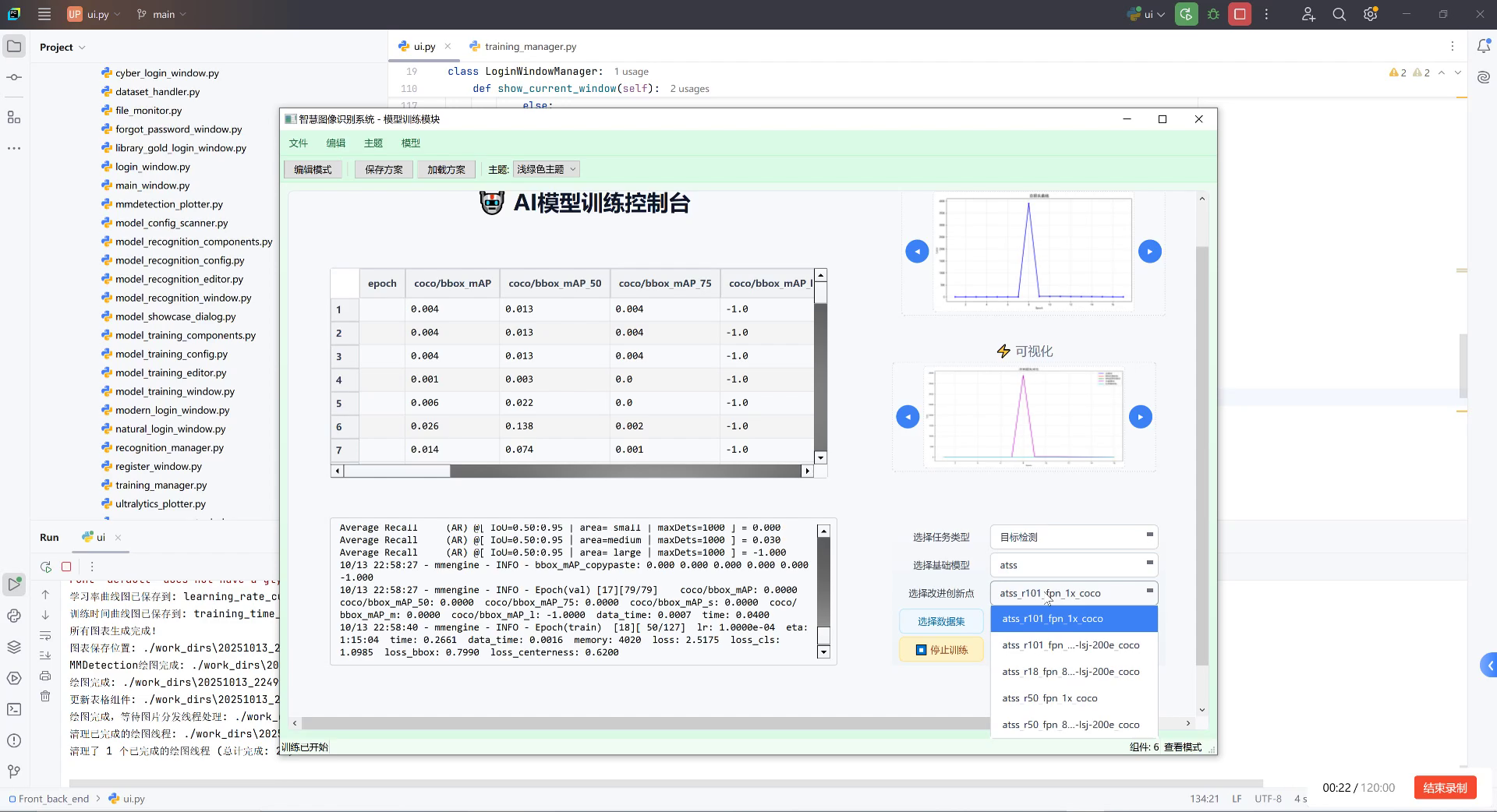
Task: Show previous chart in upper chart carousel
Action: click(917, 251)
